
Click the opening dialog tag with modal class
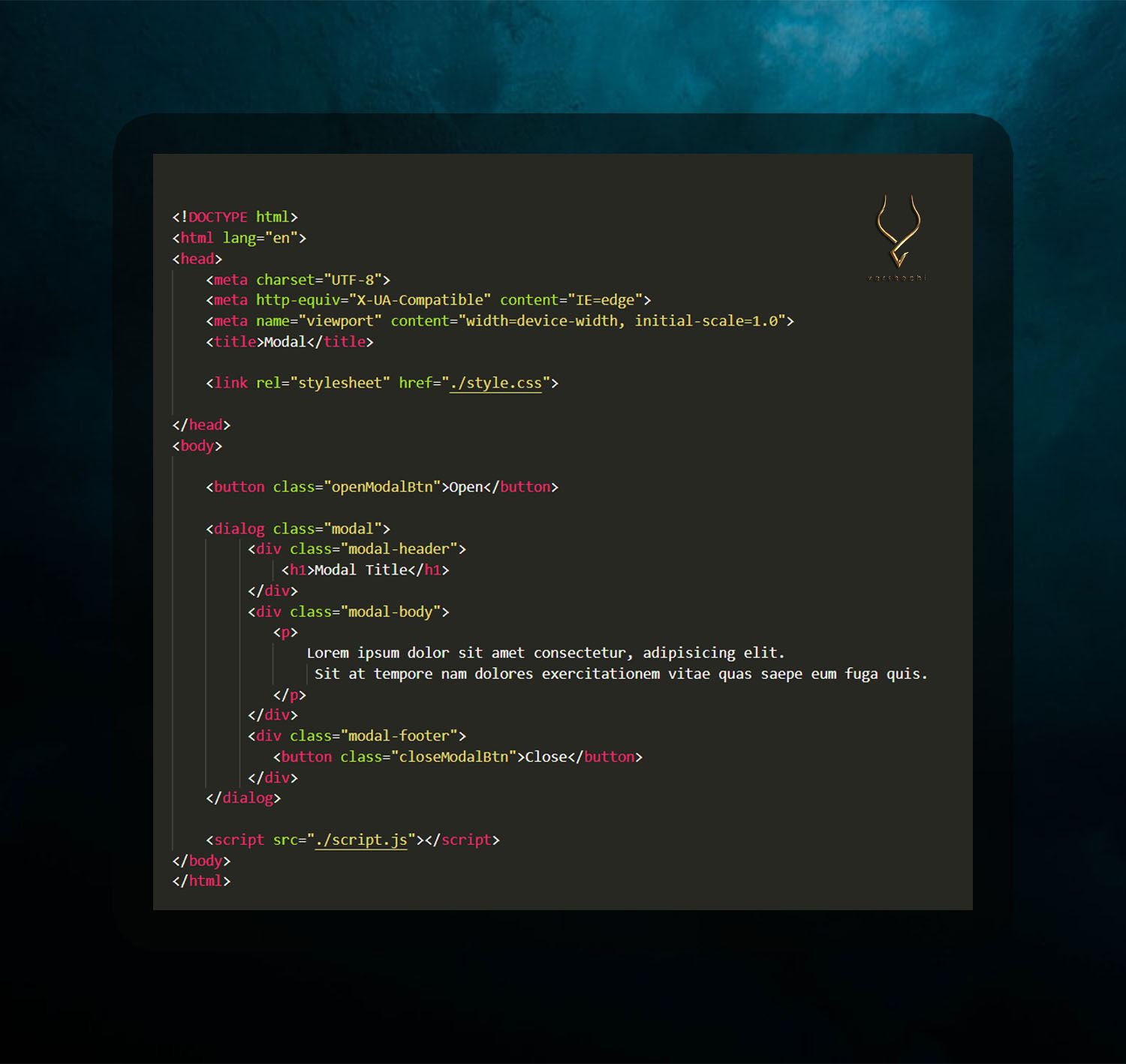coord(297,529)
